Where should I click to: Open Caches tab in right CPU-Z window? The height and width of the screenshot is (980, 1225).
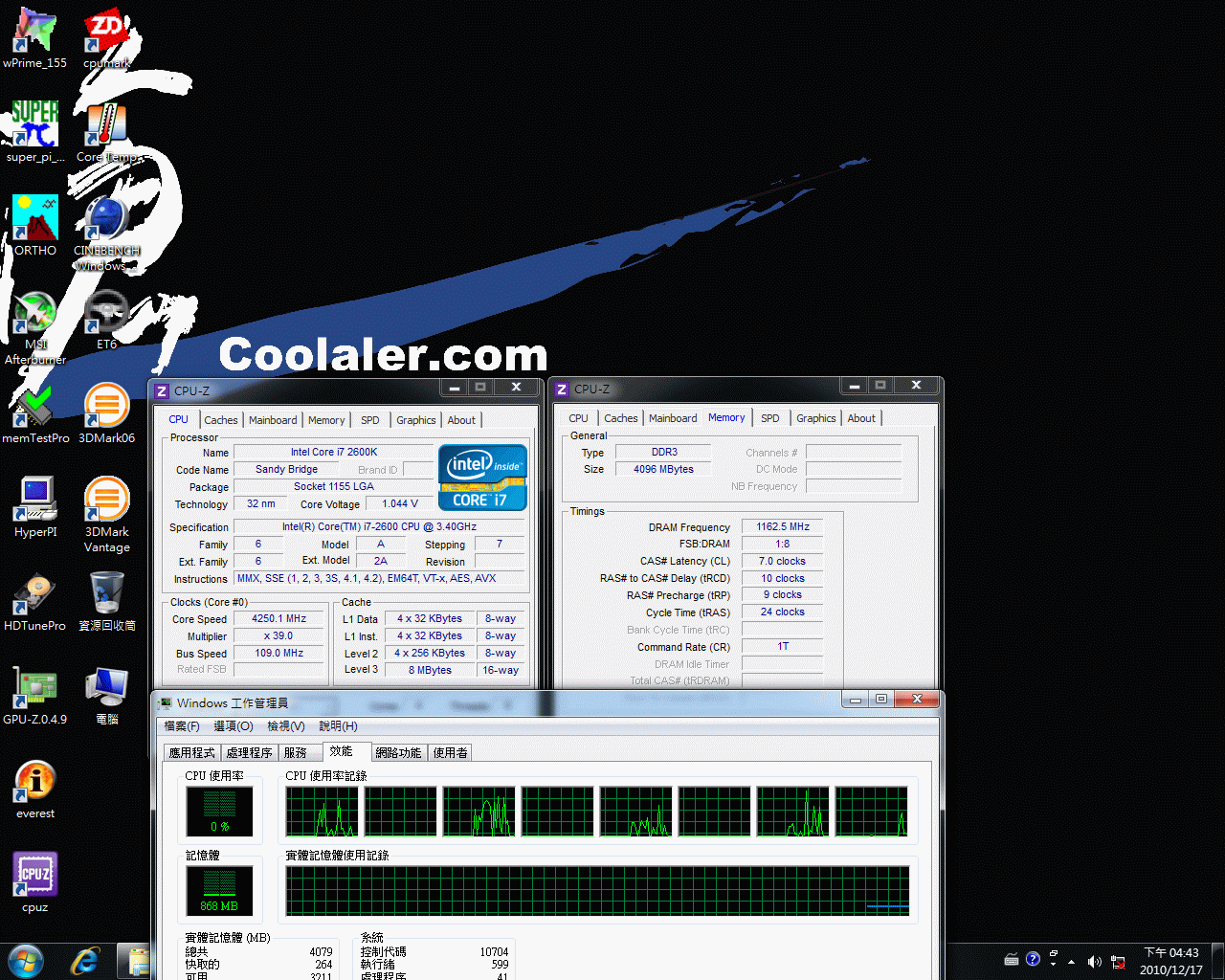click(x=620, y=418)
